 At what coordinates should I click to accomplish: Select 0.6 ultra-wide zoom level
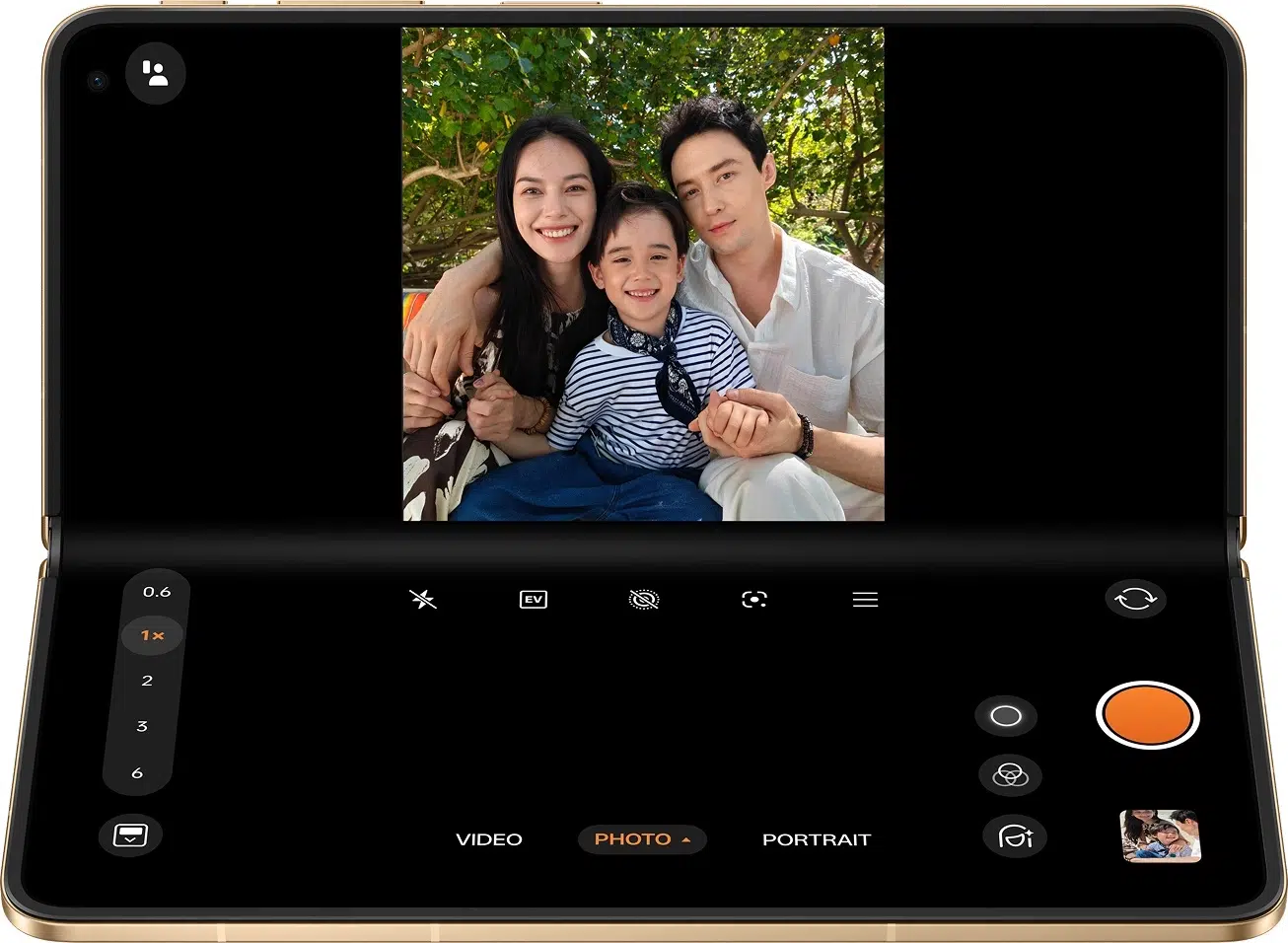(156, 592)
